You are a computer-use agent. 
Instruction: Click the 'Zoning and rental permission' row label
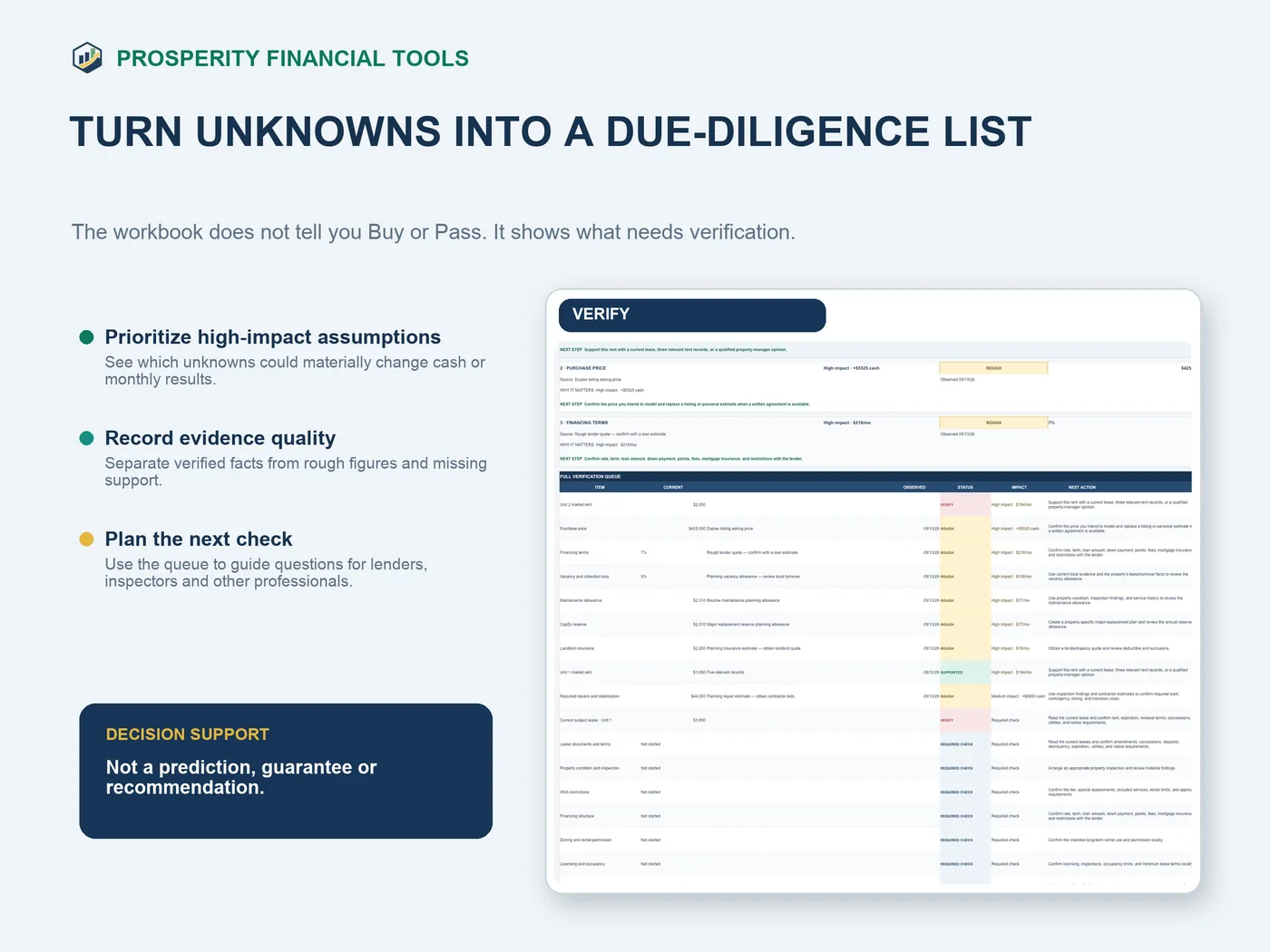pyautogui.click(x=586, y=840)
